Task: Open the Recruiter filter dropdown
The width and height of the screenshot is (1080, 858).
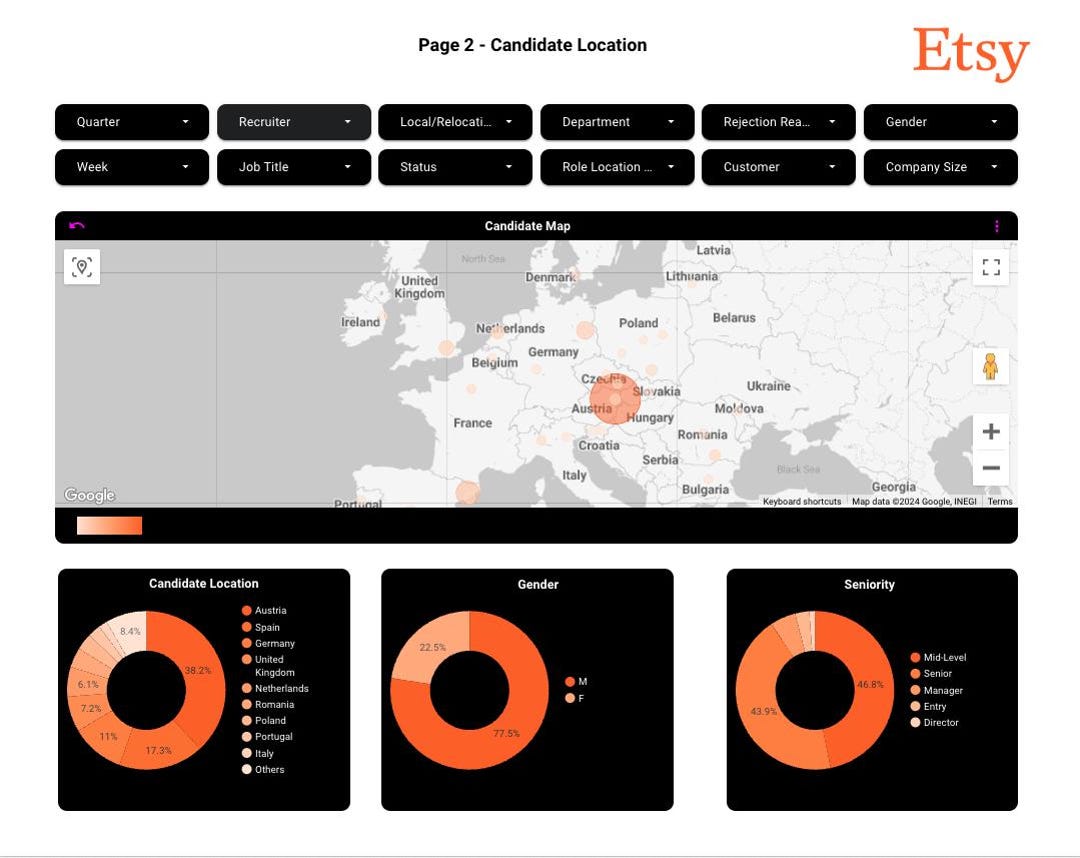Action: pos(293,122)
